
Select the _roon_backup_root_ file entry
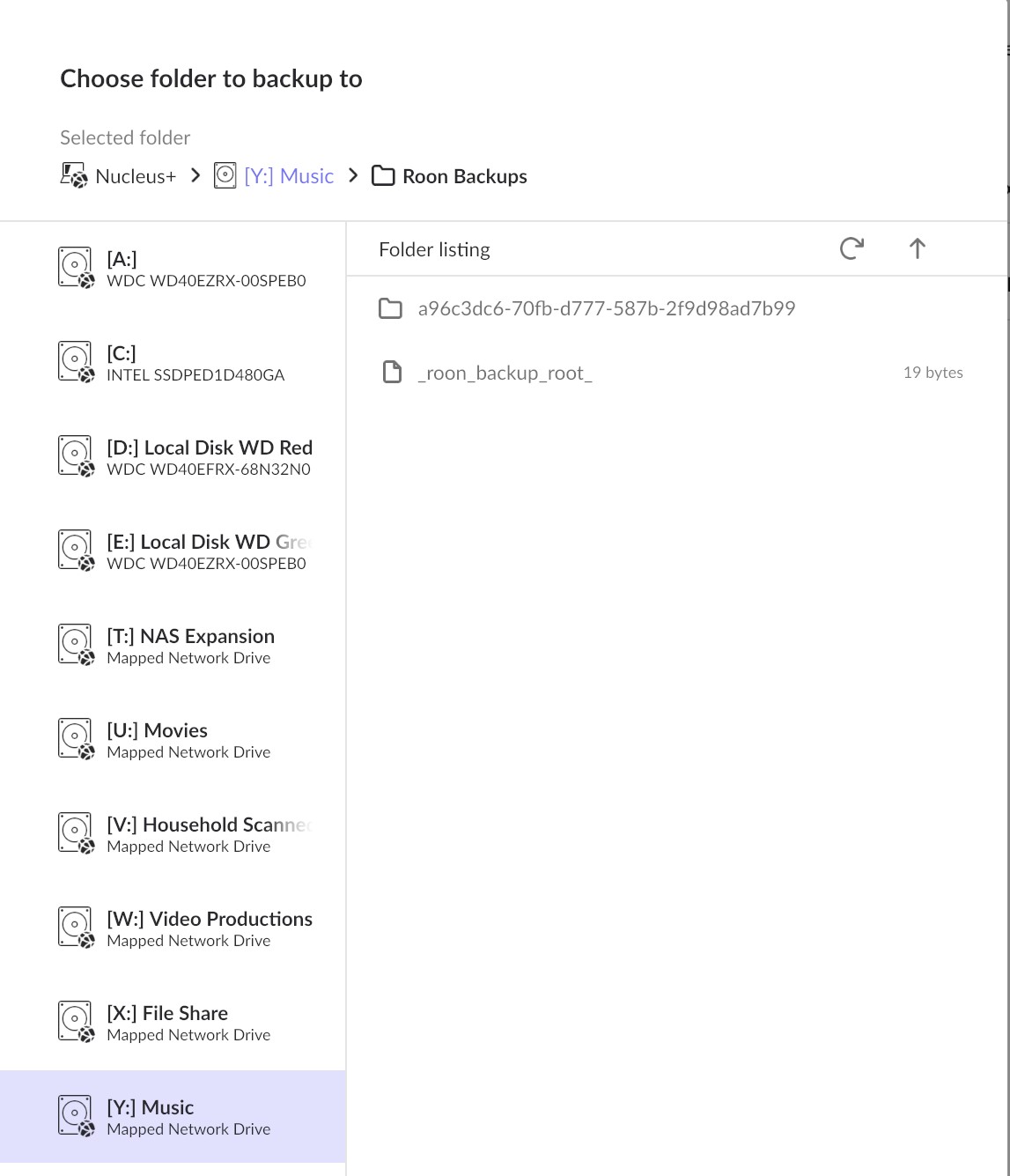point(505,374)
